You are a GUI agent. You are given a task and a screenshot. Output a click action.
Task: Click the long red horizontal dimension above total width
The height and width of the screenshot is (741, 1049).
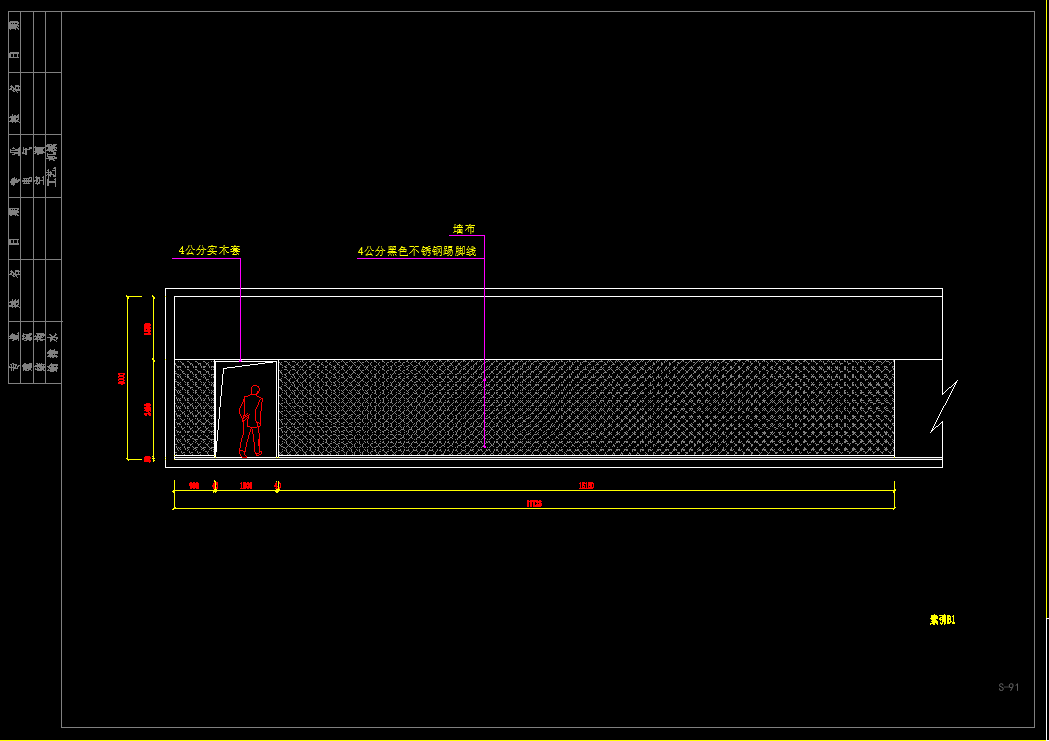(586, 486)
